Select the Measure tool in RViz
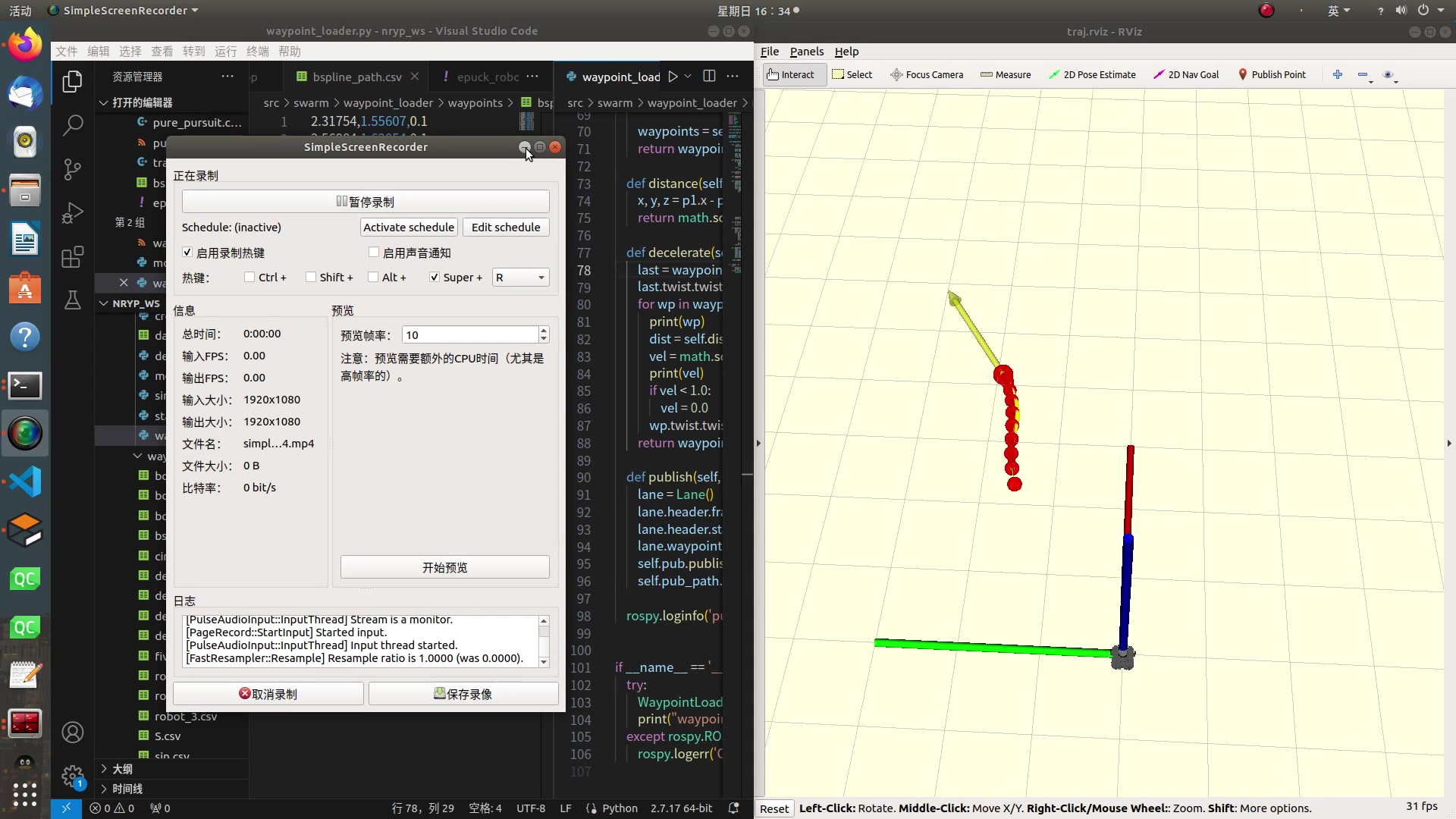1456x819 pixels. (1005, 74)
